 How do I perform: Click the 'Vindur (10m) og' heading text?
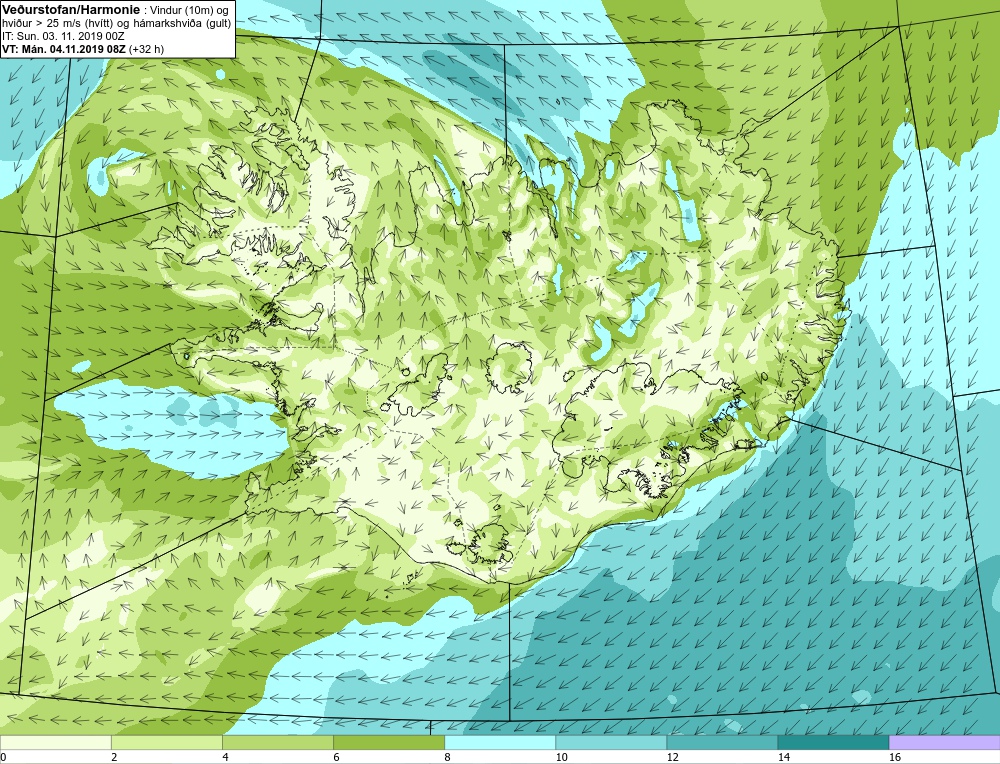click(188, 9)
